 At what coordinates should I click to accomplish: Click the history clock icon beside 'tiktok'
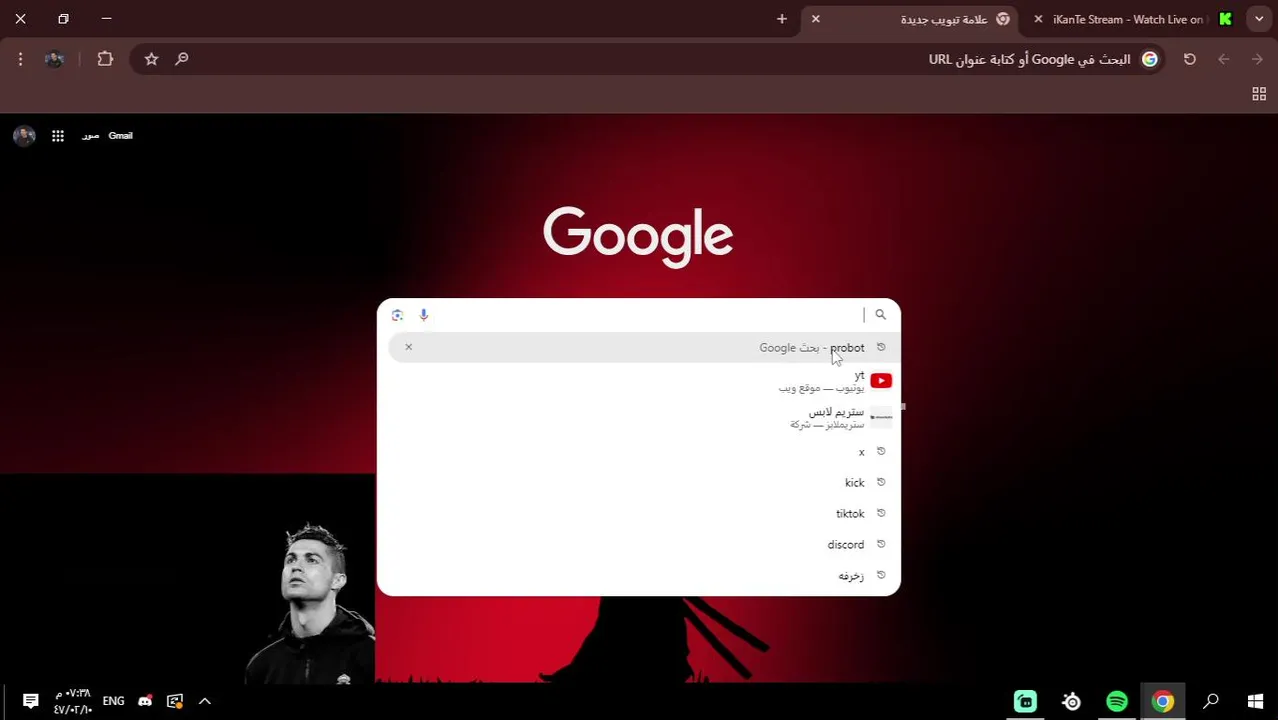click(881, 513)
